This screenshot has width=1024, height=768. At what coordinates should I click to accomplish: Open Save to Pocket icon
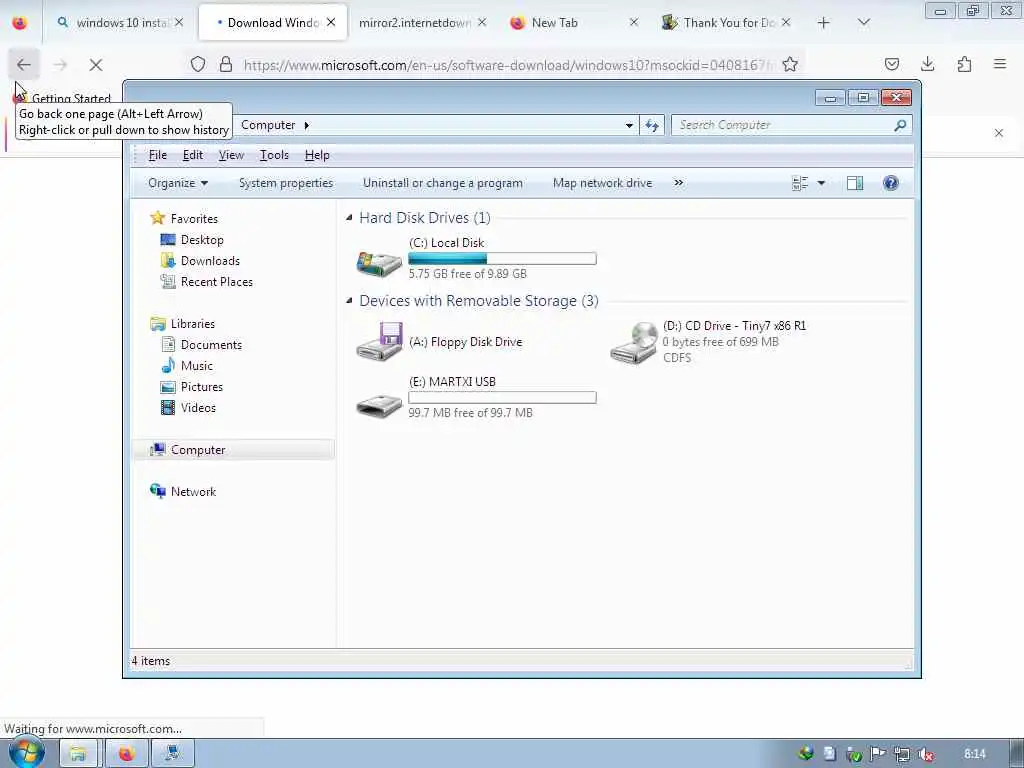(x=891, y=64)
